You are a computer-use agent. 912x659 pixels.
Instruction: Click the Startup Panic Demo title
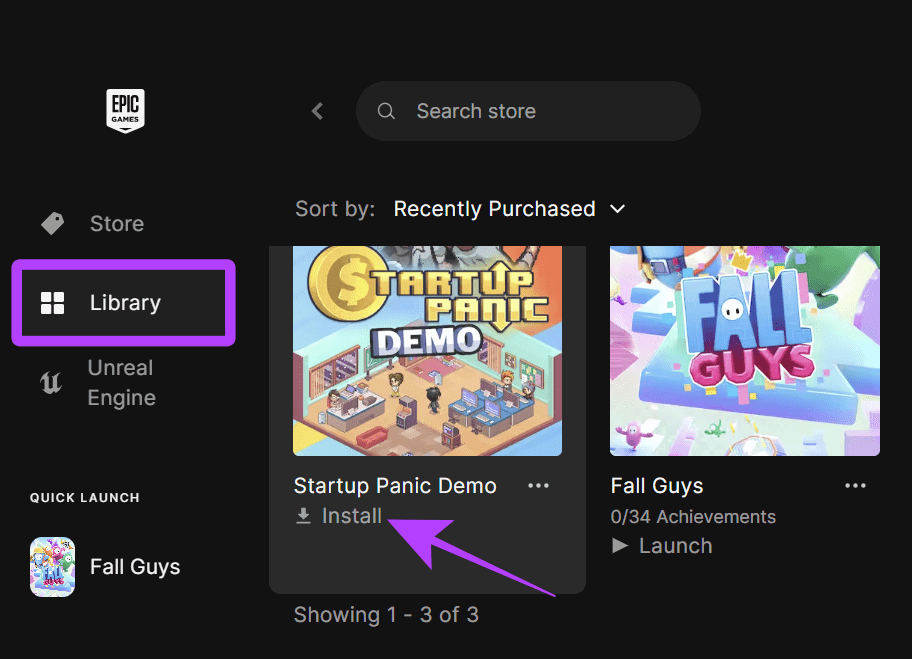(x=395, y=486)
